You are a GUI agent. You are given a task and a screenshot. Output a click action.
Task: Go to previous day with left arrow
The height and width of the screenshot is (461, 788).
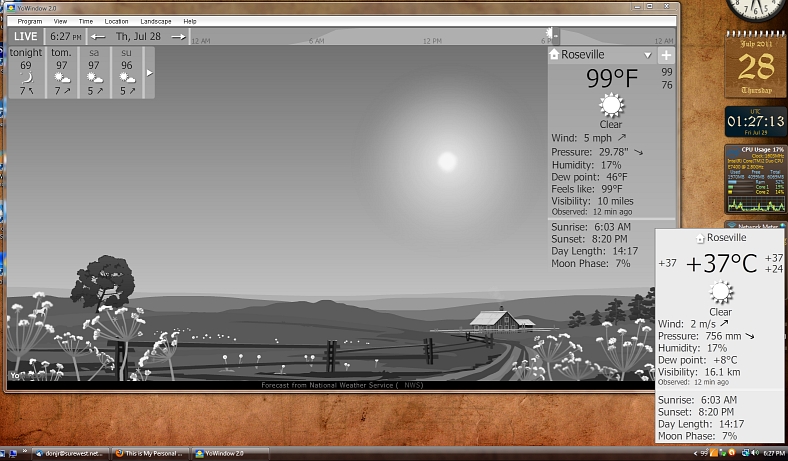point(98,37)
